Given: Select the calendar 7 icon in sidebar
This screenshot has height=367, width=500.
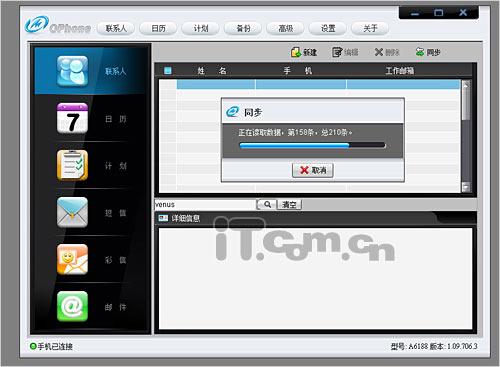Looking at the screenshot, I should tap(72, 118).
